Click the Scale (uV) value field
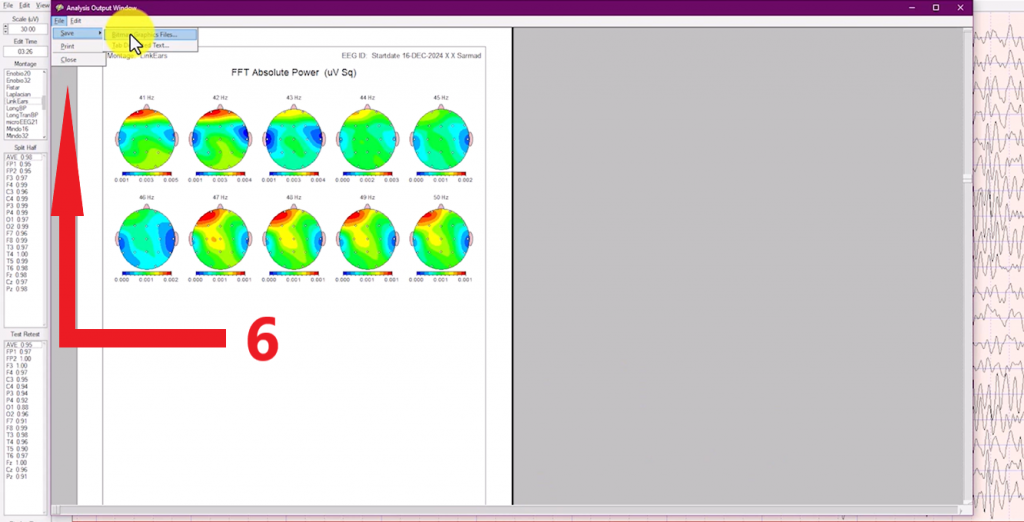This screenshot has width=1024, height=522. [x=26, y=29]
